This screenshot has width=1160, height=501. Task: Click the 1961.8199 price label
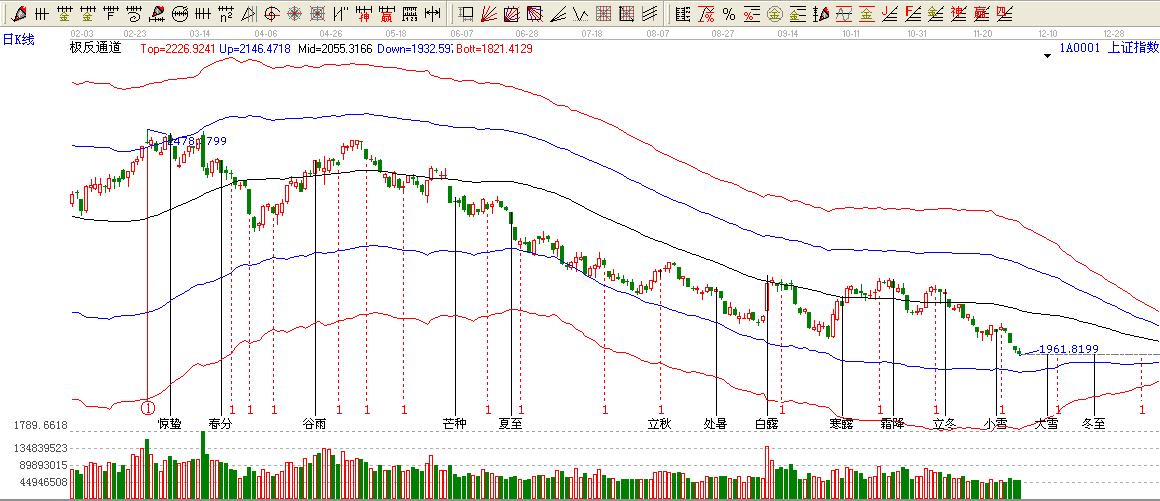click(x=1068, y=349)
